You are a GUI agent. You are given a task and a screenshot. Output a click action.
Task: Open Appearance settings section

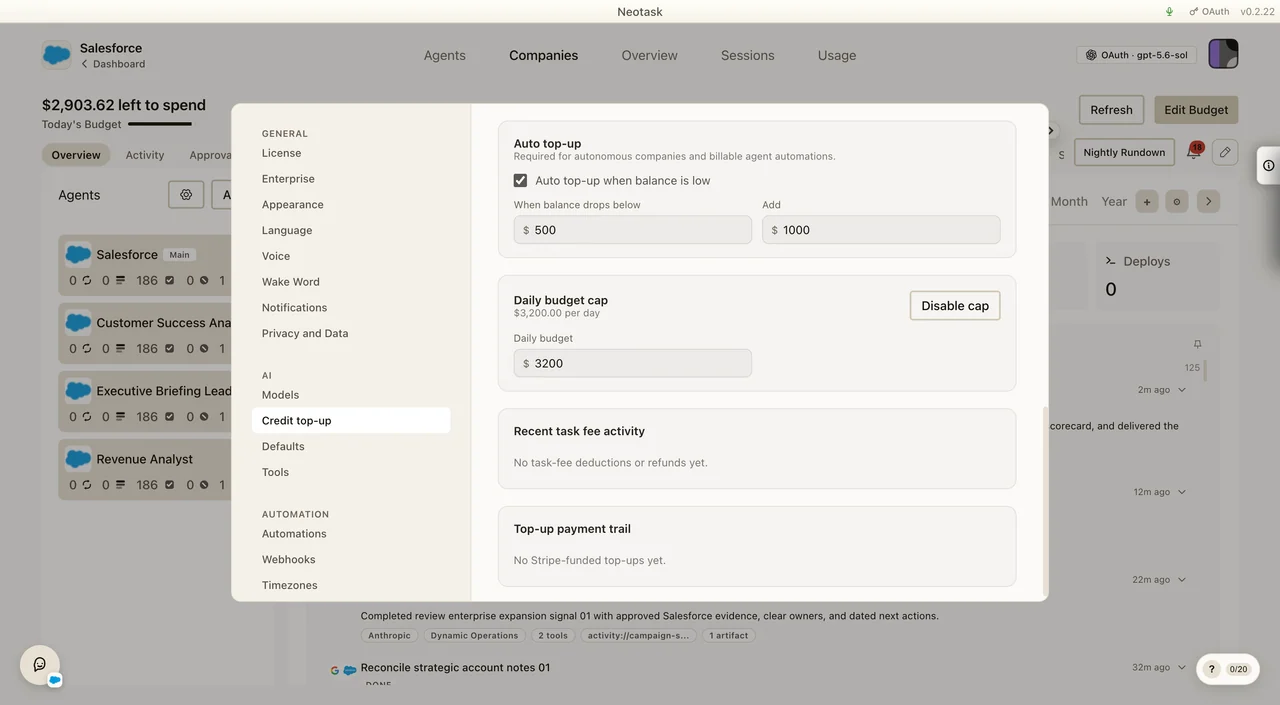coord(350,205)
